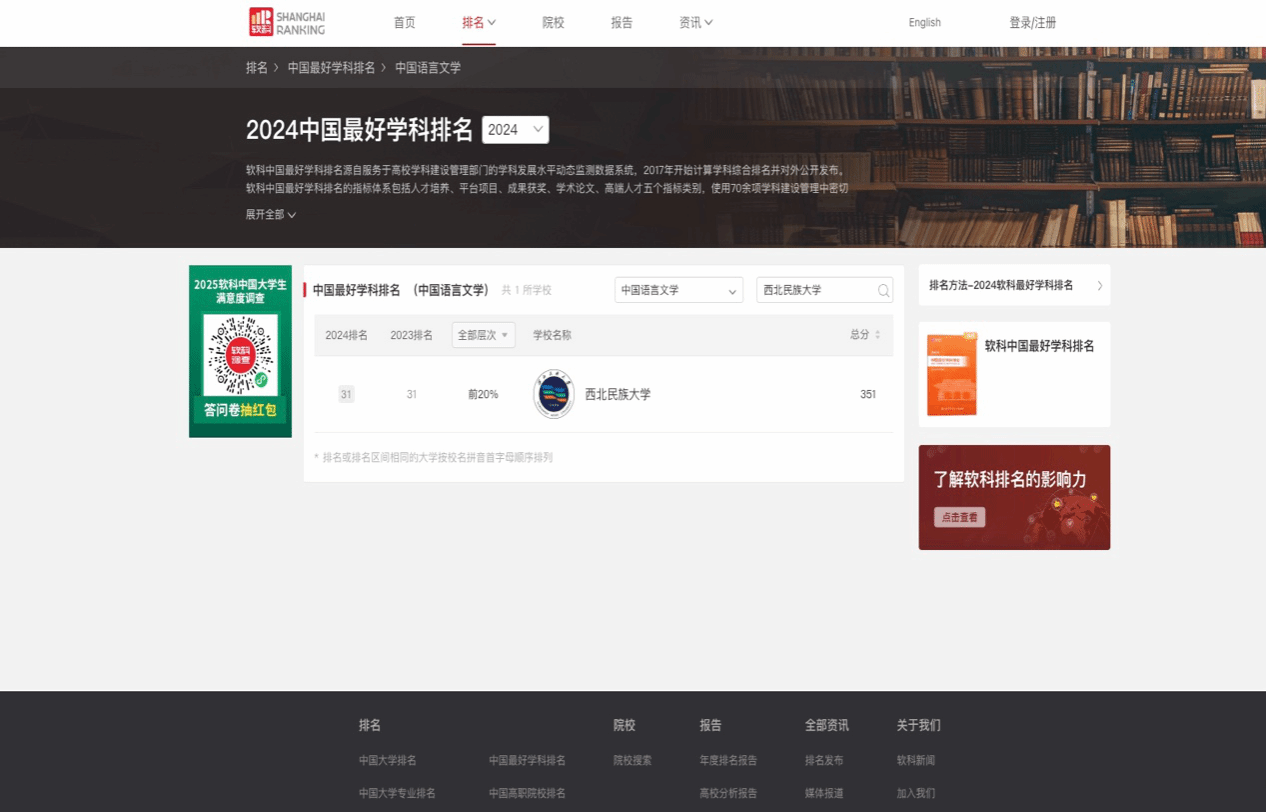Select 首页 in the top navigation
The image size is (1266, 812).
point(404,22)
